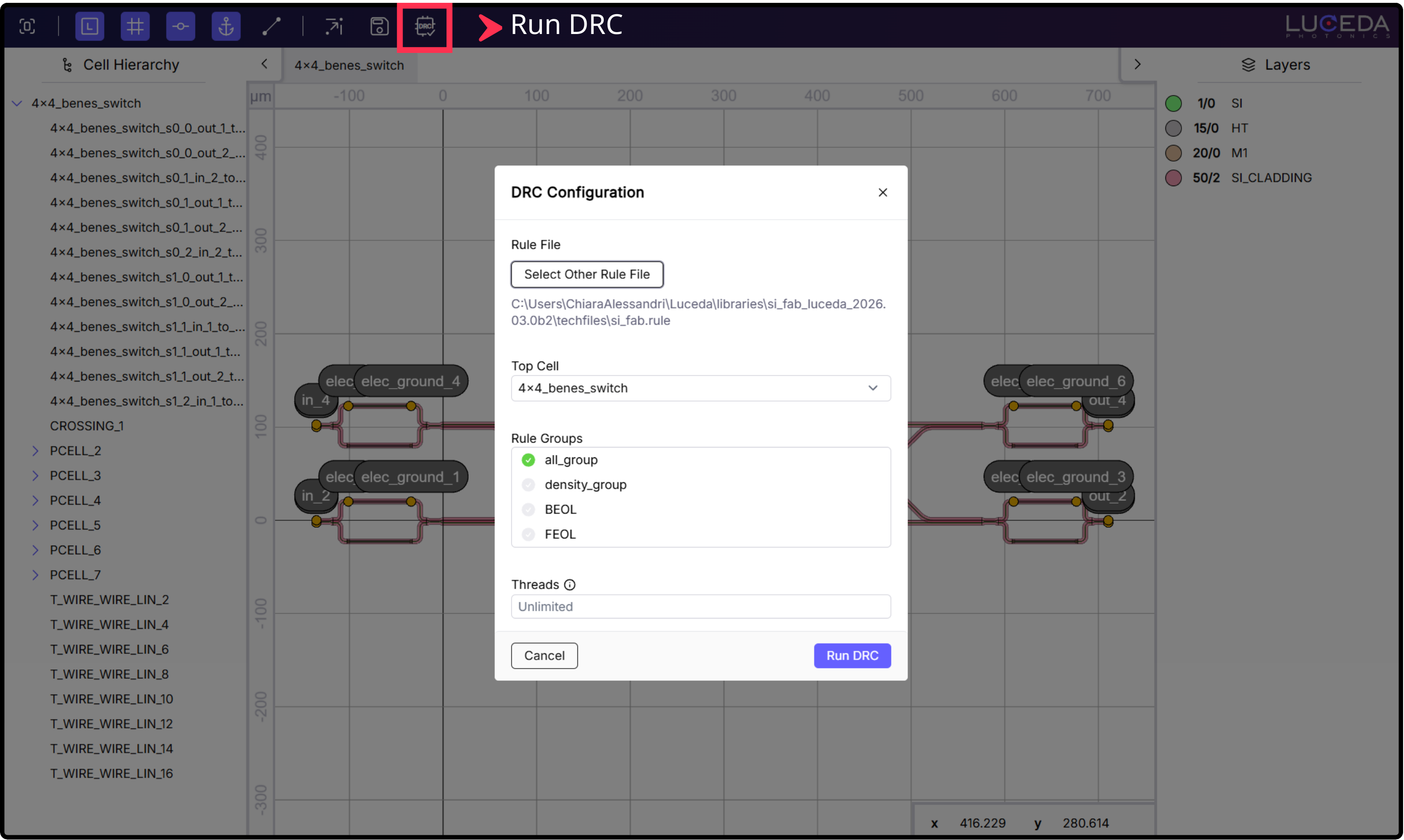This screenshot has width=1404, height=840.
Task: Click the export view icon
Action: 334,26
